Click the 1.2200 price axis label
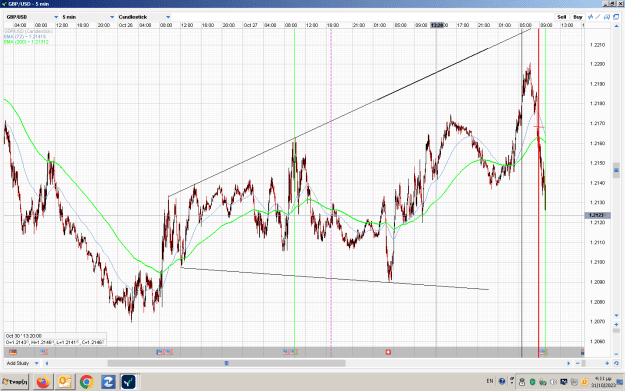The height and width of the screenshot is (391, 625). (597, 64)
